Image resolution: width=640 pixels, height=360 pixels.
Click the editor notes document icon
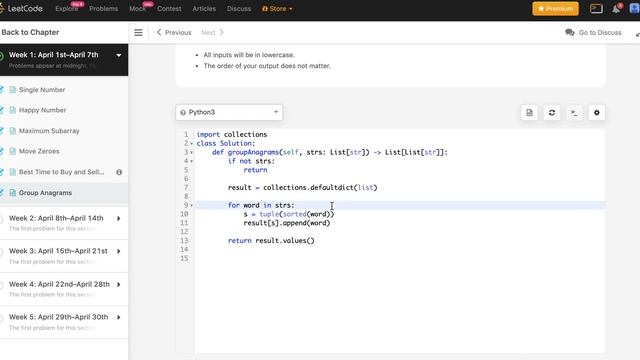pyautogui.click(x=529, y=113)
